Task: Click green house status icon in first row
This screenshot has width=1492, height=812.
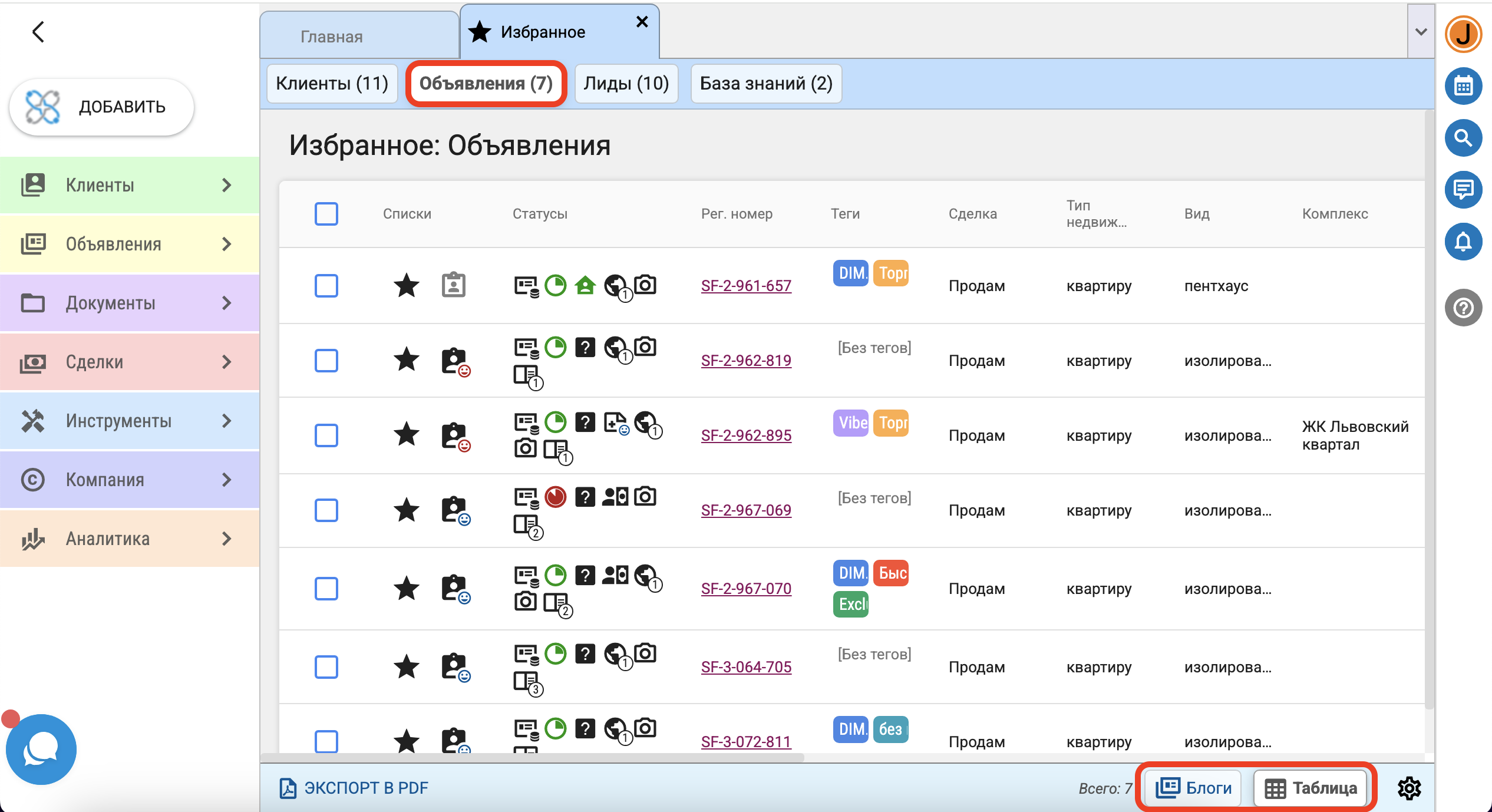Action: click(585, 286)
